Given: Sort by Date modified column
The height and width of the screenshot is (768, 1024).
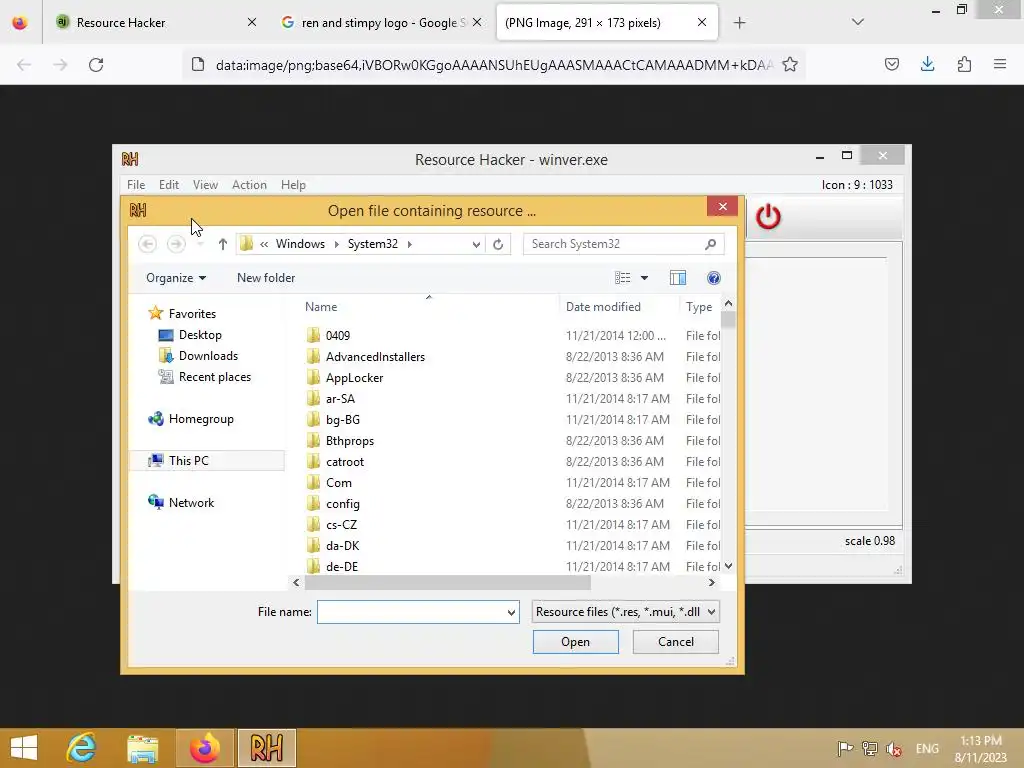Looking at the screenshot, I should 603,307.
